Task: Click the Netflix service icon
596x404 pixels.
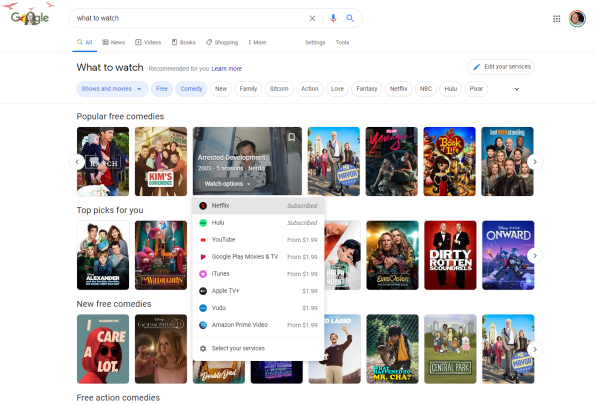Action: pos(203,206)
